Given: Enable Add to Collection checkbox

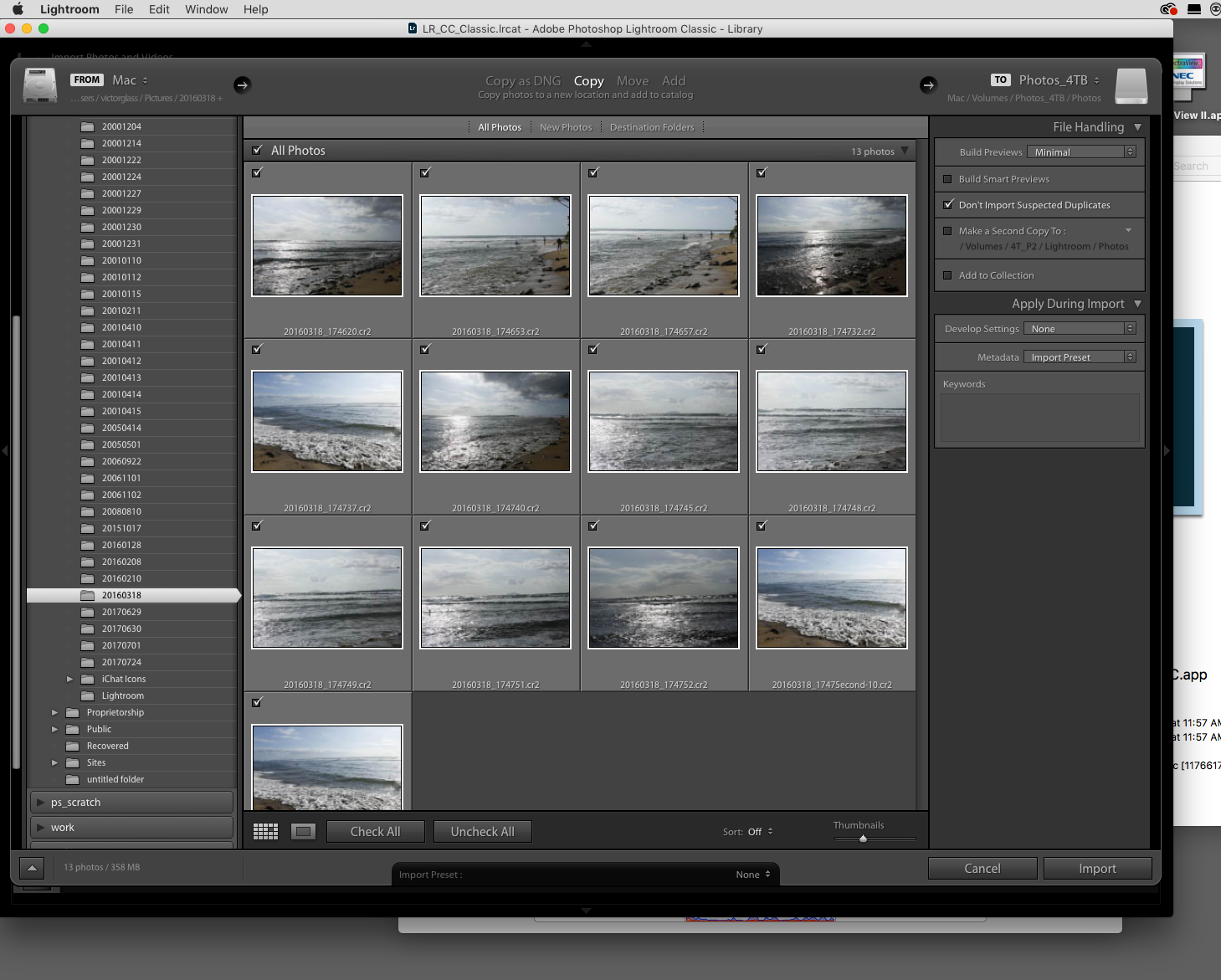Looking at the screenshot, I should tap(947, 275).
